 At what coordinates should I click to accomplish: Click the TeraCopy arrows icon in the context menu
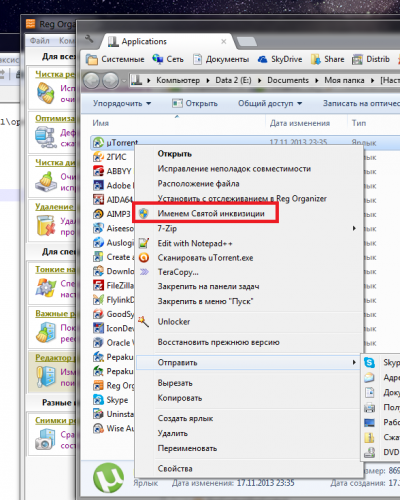(144, 272)
